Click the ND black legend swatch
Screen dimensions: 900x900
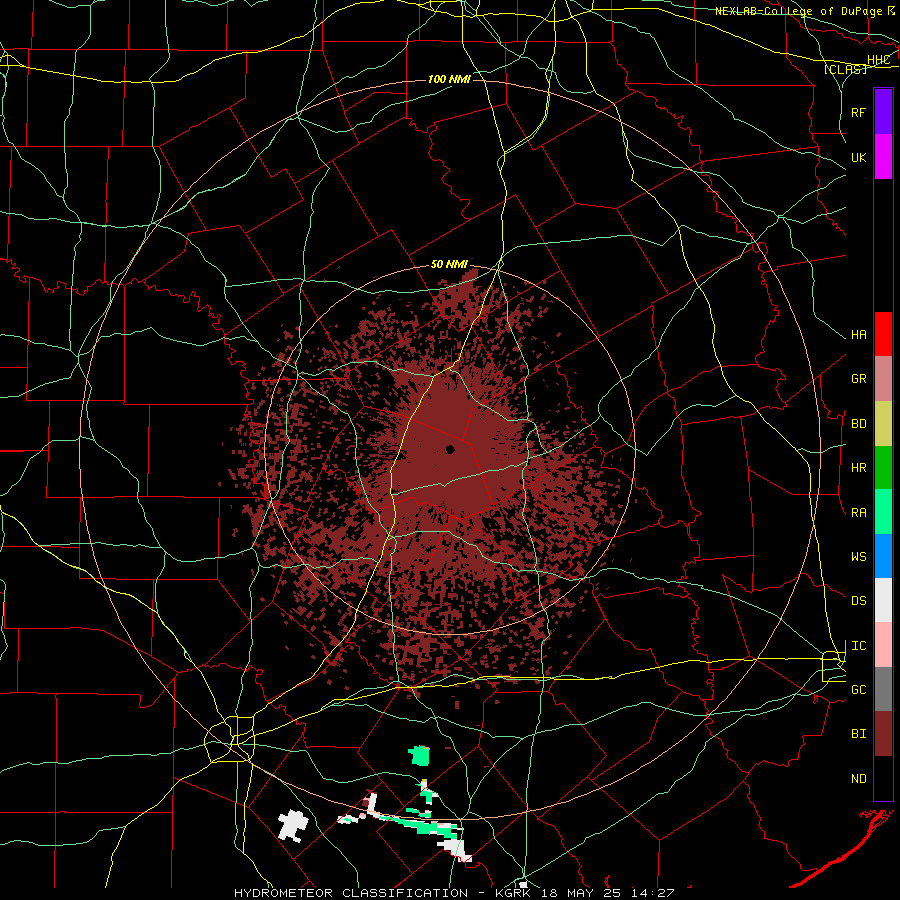(x=883, y=778)
